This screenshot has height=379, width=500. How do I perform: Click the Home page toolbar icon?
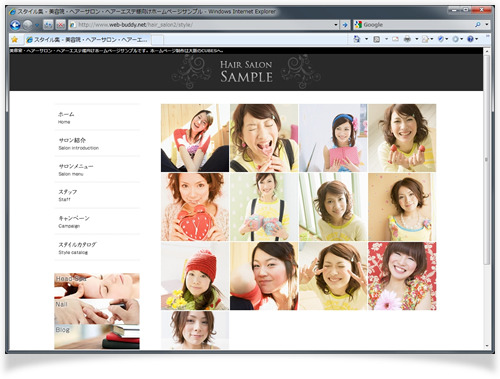(357, 39)
